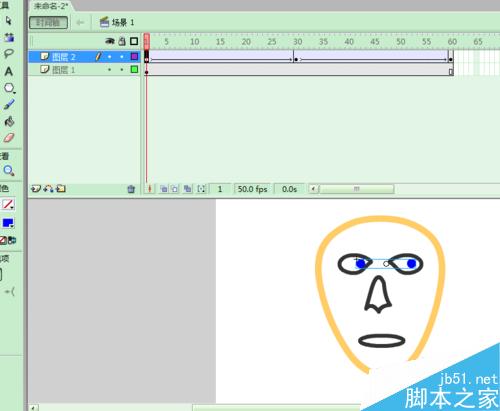Click frame 15 on the timeline ruler
Screen dimensions: 500x411
click(220, 42)
